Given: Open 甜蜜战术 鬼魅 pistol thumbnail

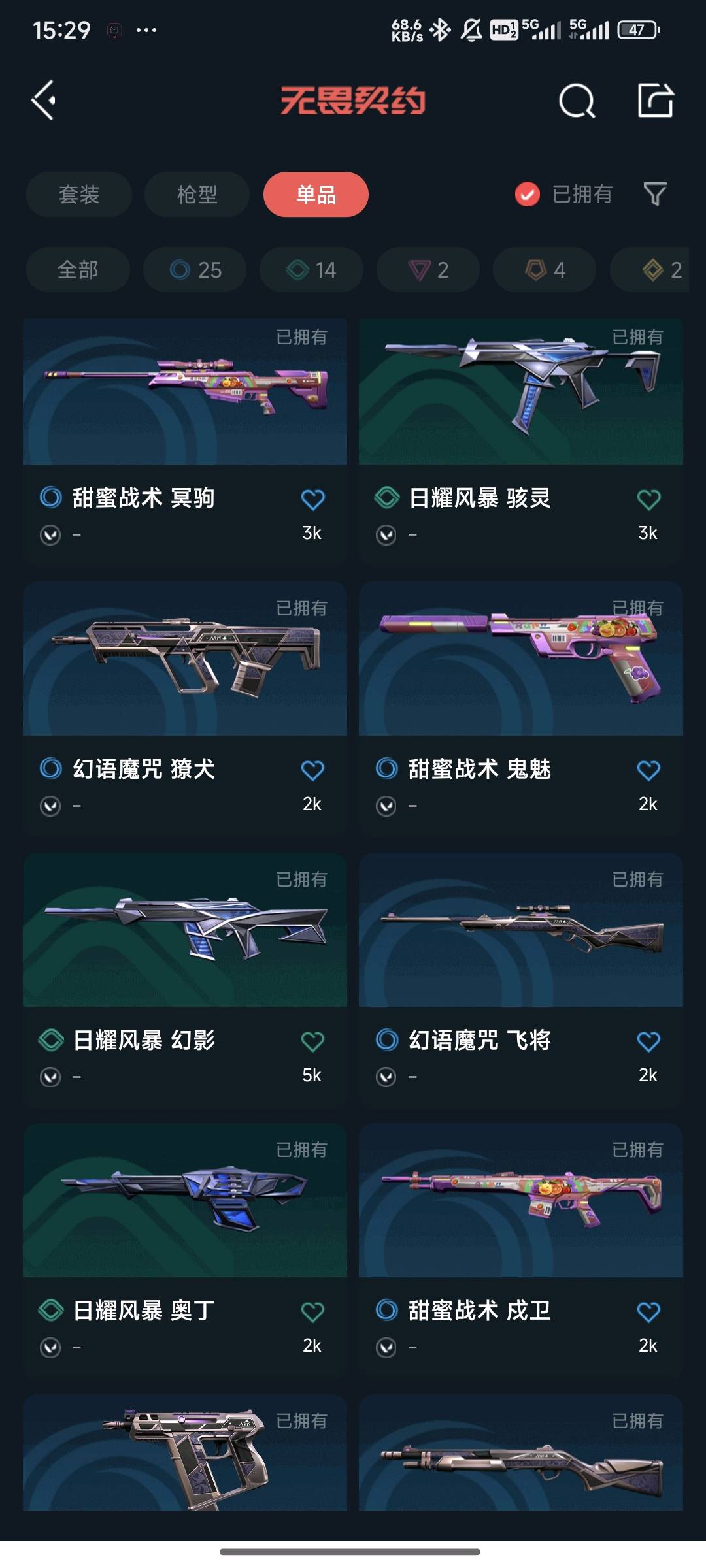Looking at the screenshot, I should pyautogui.click(x=521, y=659).
